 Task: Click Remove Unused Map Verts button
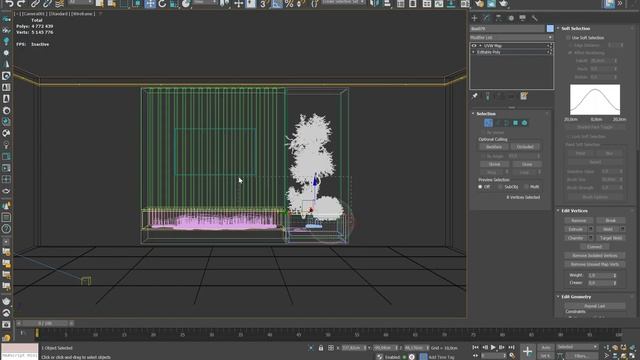click(x=595, y=264)
